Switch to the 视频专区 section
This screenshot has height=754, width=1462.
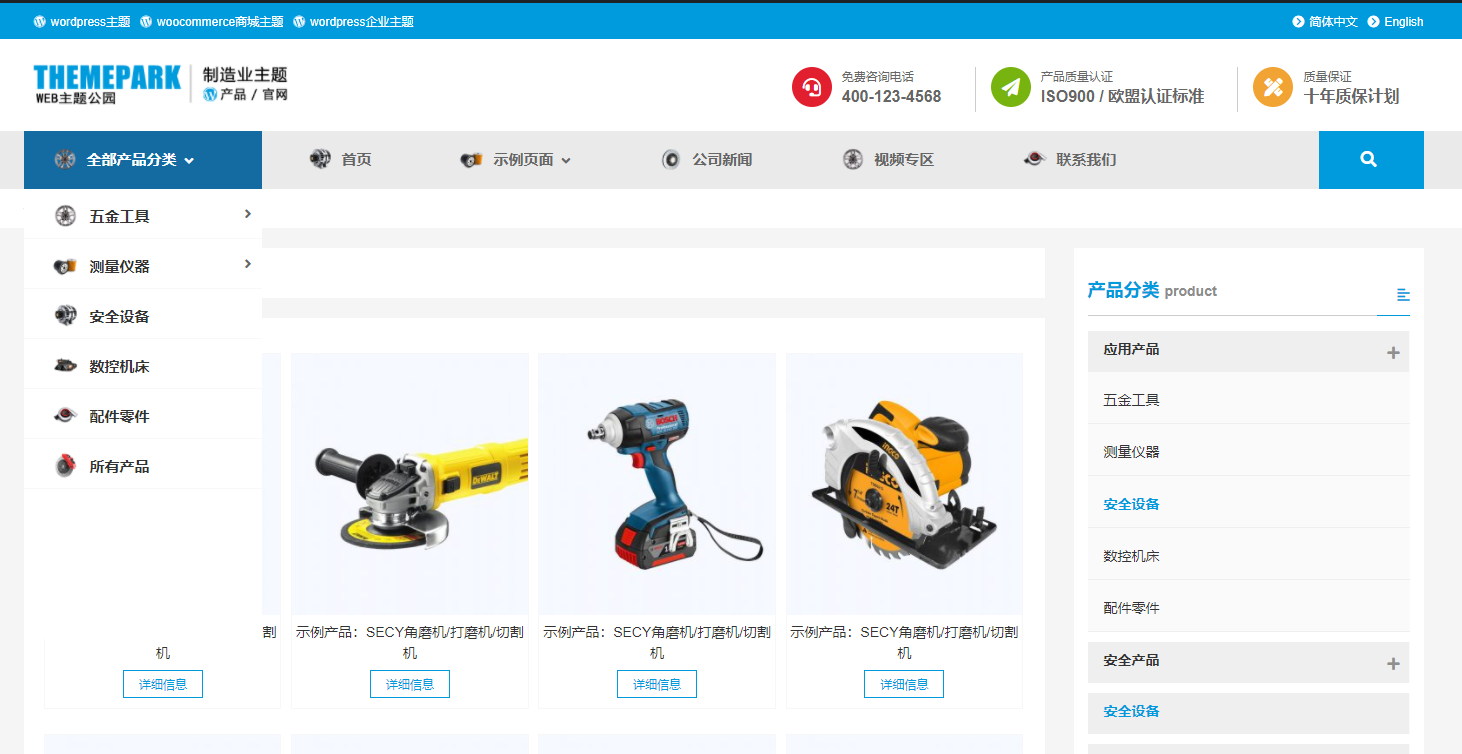pyautogui.click(x=901, y=158)
